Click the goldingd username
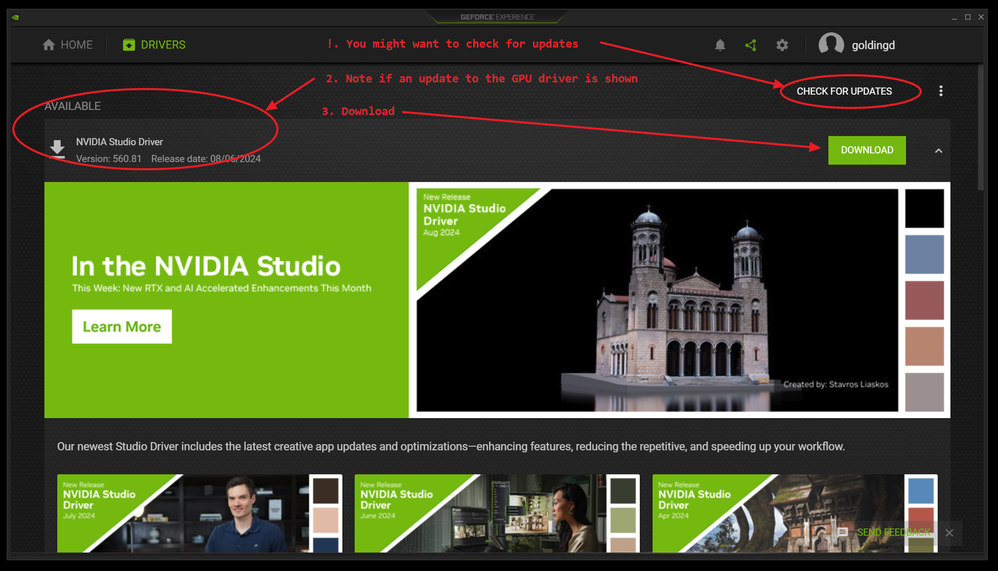The width and height of the screenshot is (998, 571). click(x=873, y=45)
